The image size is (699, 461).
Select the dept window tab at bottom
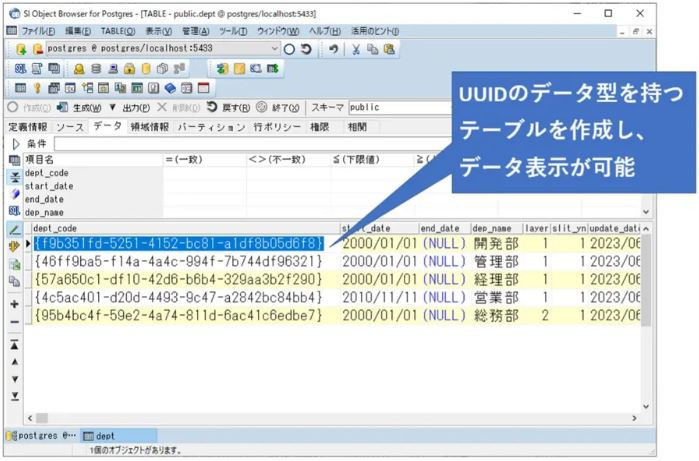119,436
